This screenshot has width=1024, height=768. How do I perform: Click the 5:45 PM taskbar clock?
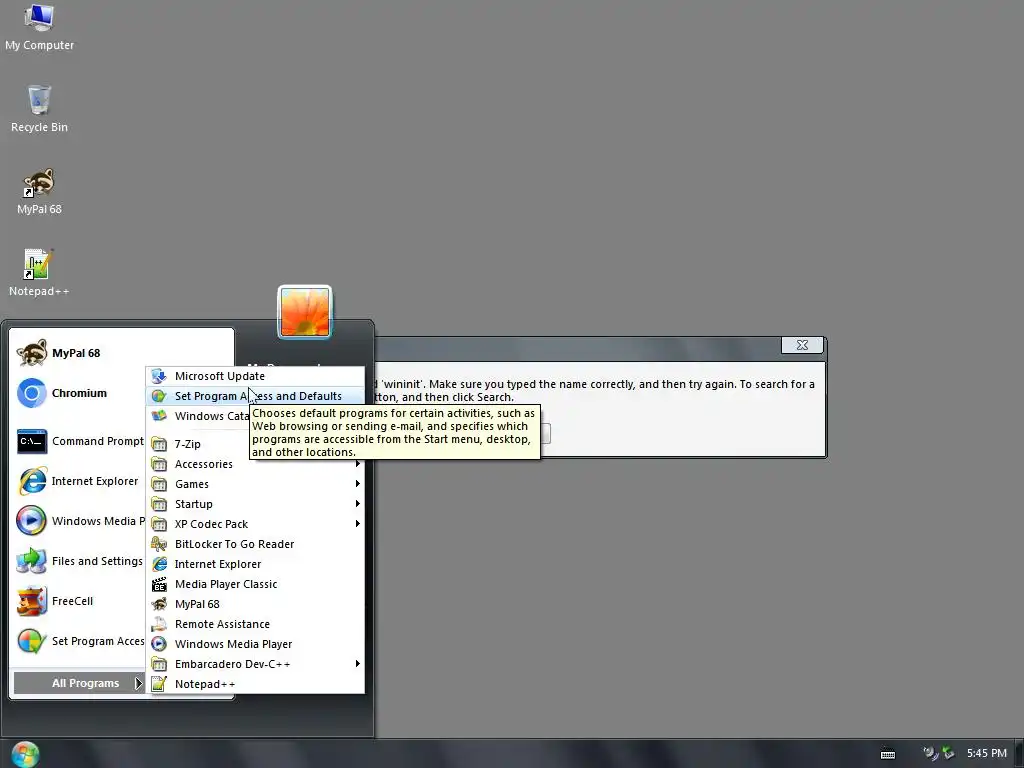pyautogui.click(x=987, y=754)
